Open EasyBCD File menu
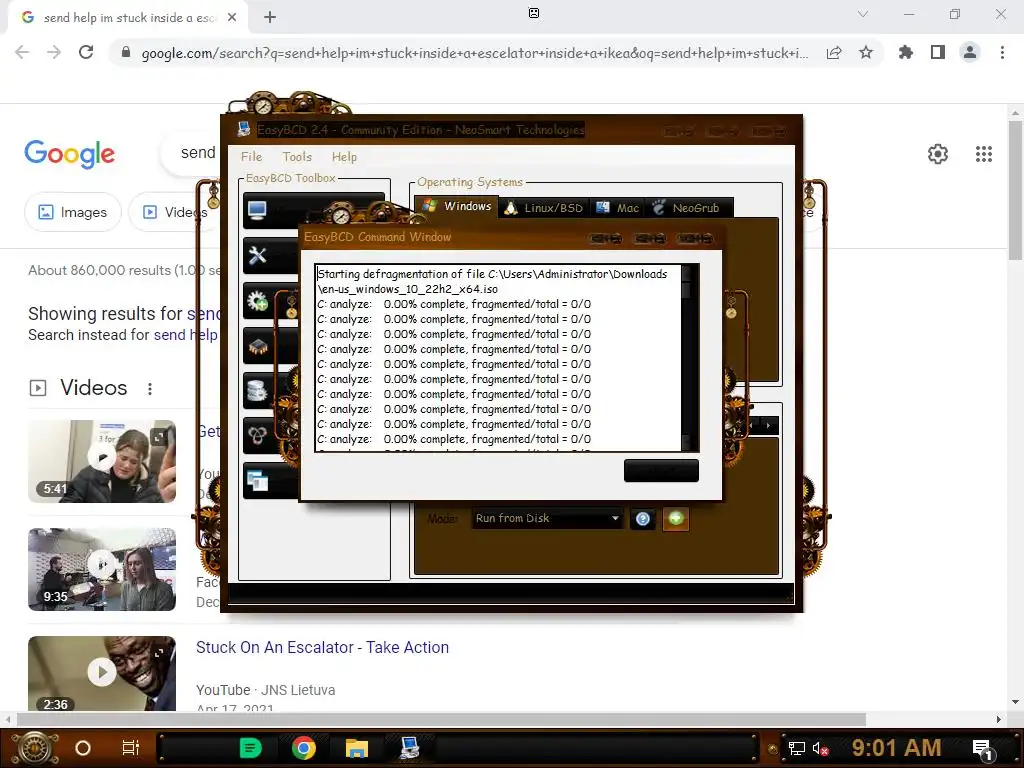The height and width of the screenshot is (768, 1024). (x=251, y=157)
